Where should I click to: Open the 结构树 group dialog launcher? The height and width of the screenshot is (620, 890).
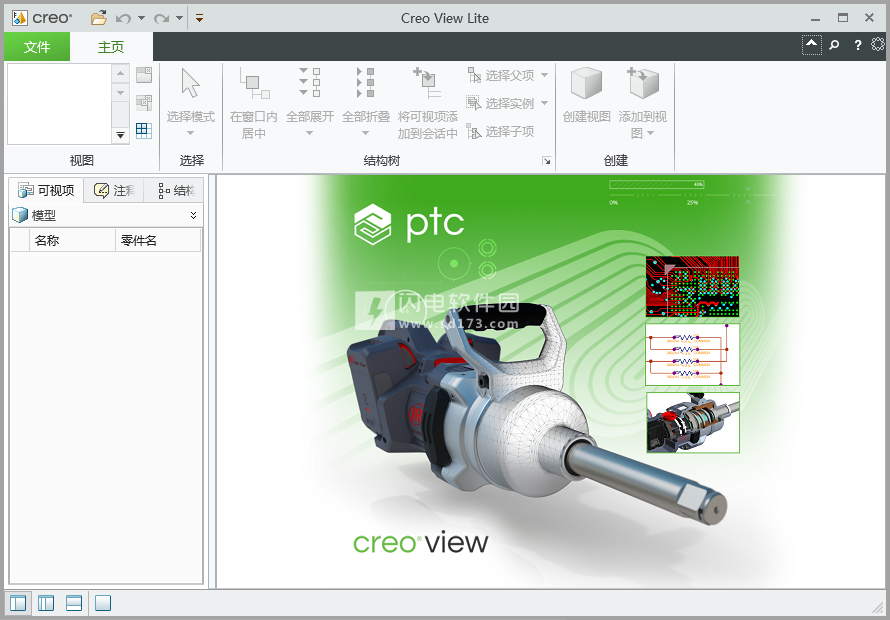click(546, 161)
